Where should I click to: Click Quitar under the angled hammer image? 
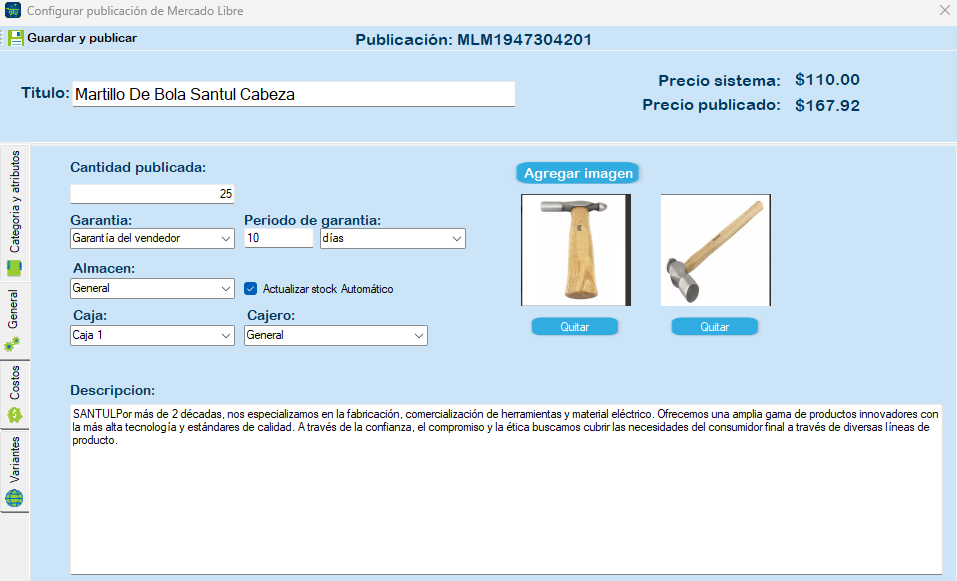(714, 327)
